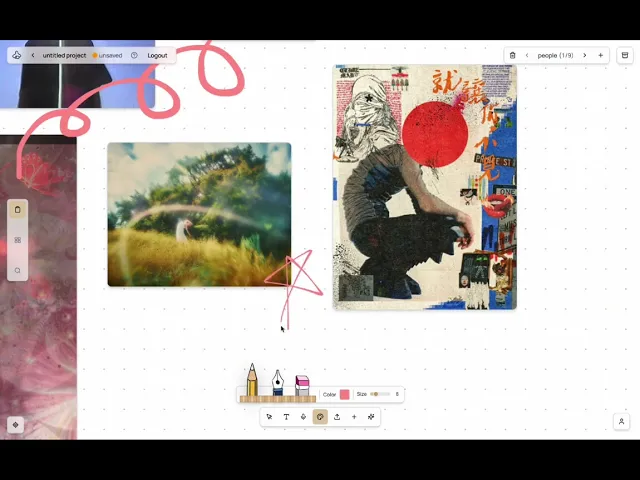Click the plus add icon in bottom toolbar
This screenshot has height=480, width=640.
[354, 417]
